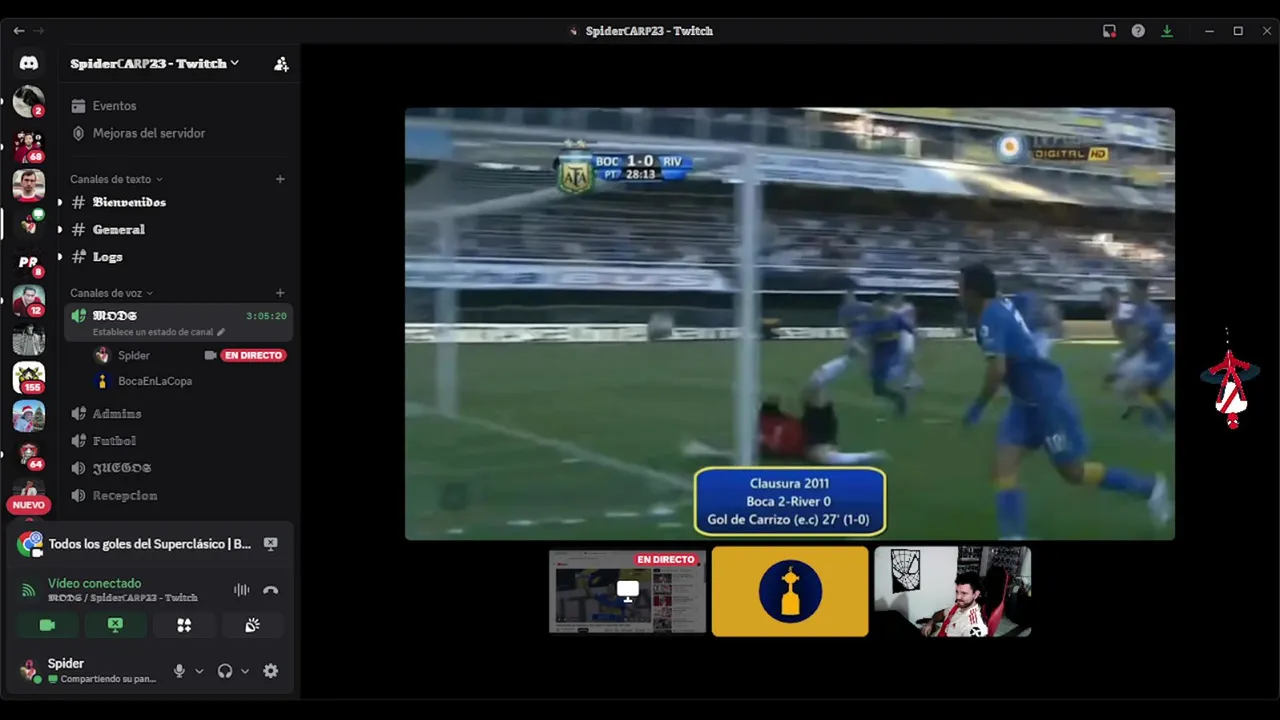The height and width of the screenshot is (720, 1280).
Task: Select the yellow BocaEnLaCopa participant tile
Action: [x=790, y=591]
